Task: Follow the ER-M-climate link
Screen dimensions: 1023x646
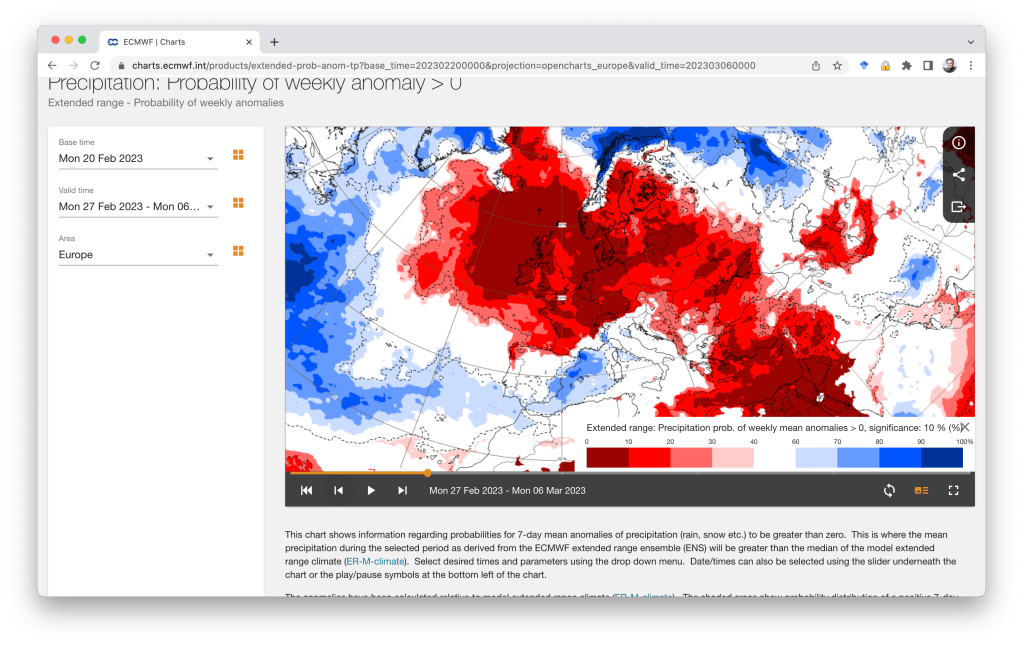Action: (x=375, y=562)
